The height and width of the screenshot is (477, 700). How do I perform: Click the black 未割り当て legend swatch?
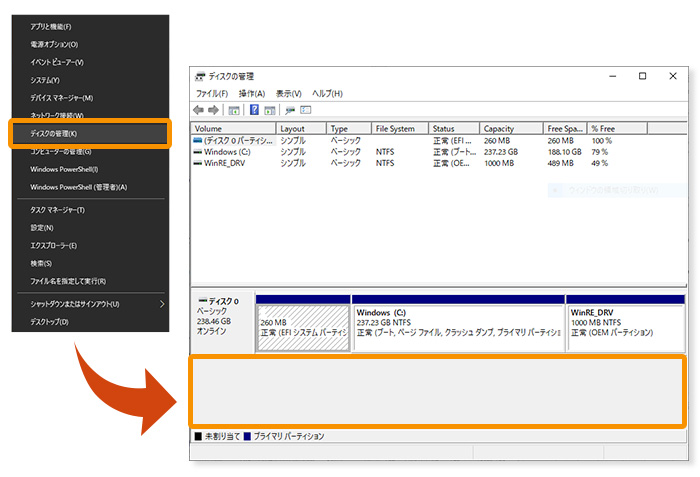(x=198, y=436)
